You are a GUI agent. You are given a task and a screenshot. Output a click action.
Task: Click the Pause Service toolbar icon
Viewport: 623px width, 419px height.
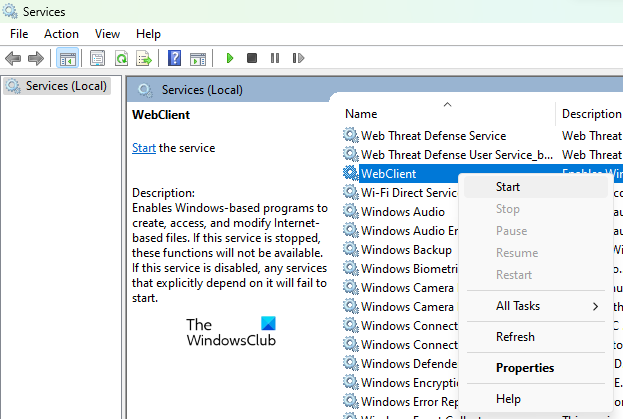click(275, 58)
